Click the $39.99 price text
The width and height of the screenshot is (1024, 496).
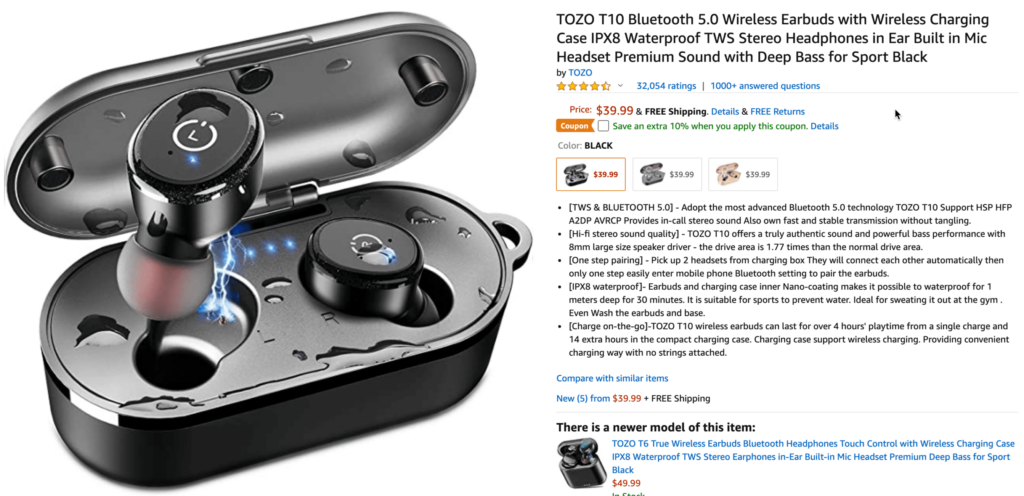coord(615,110)
